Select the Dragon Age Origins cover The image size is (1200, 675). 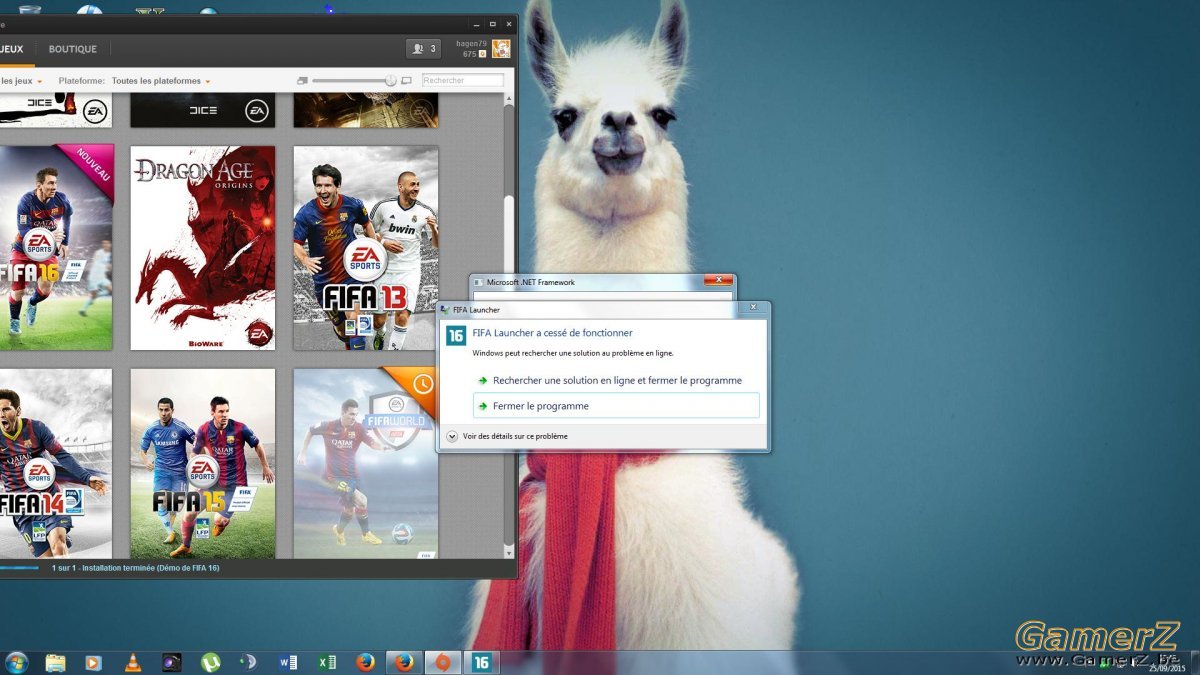pos(203,248)
